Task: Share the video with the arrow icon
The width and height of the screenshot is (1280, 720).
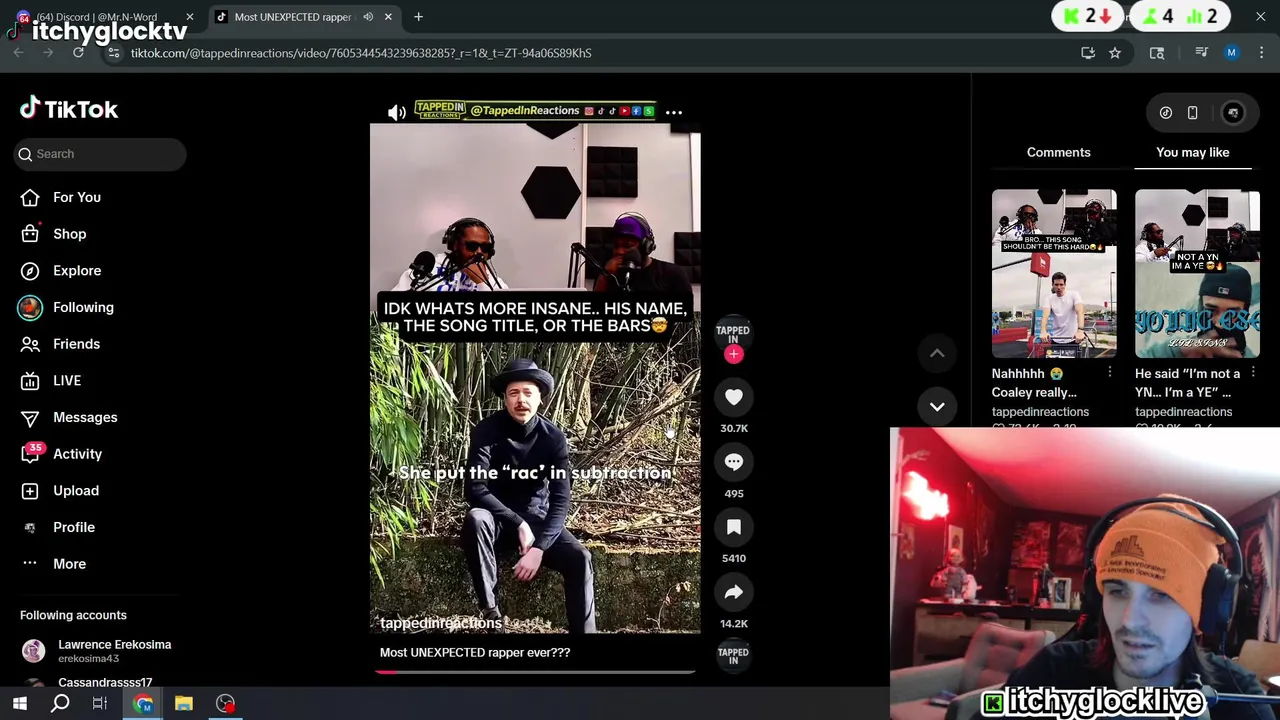Action: 734,592
